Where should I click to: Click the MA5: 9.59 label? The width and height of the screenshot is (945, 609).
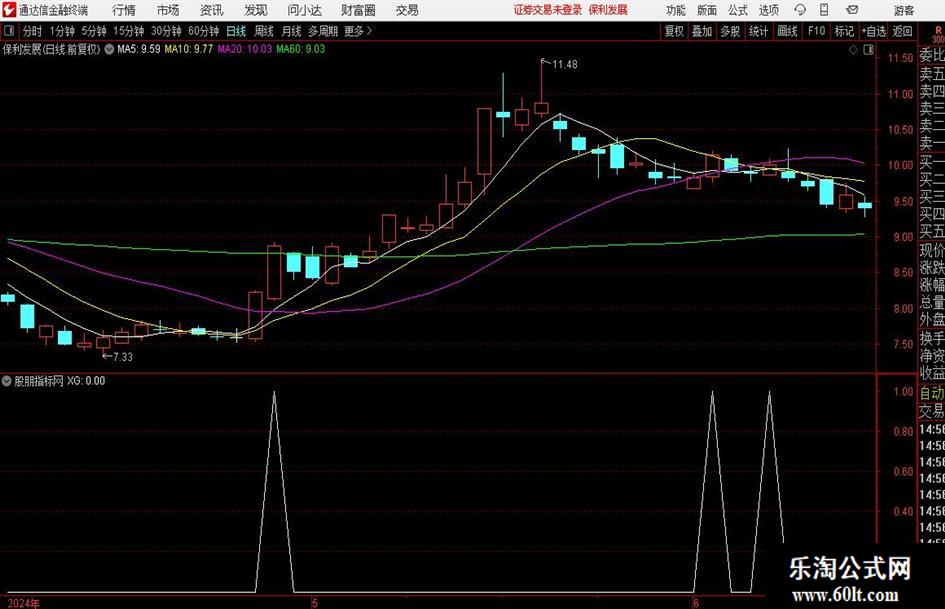[x=139, y=49]
